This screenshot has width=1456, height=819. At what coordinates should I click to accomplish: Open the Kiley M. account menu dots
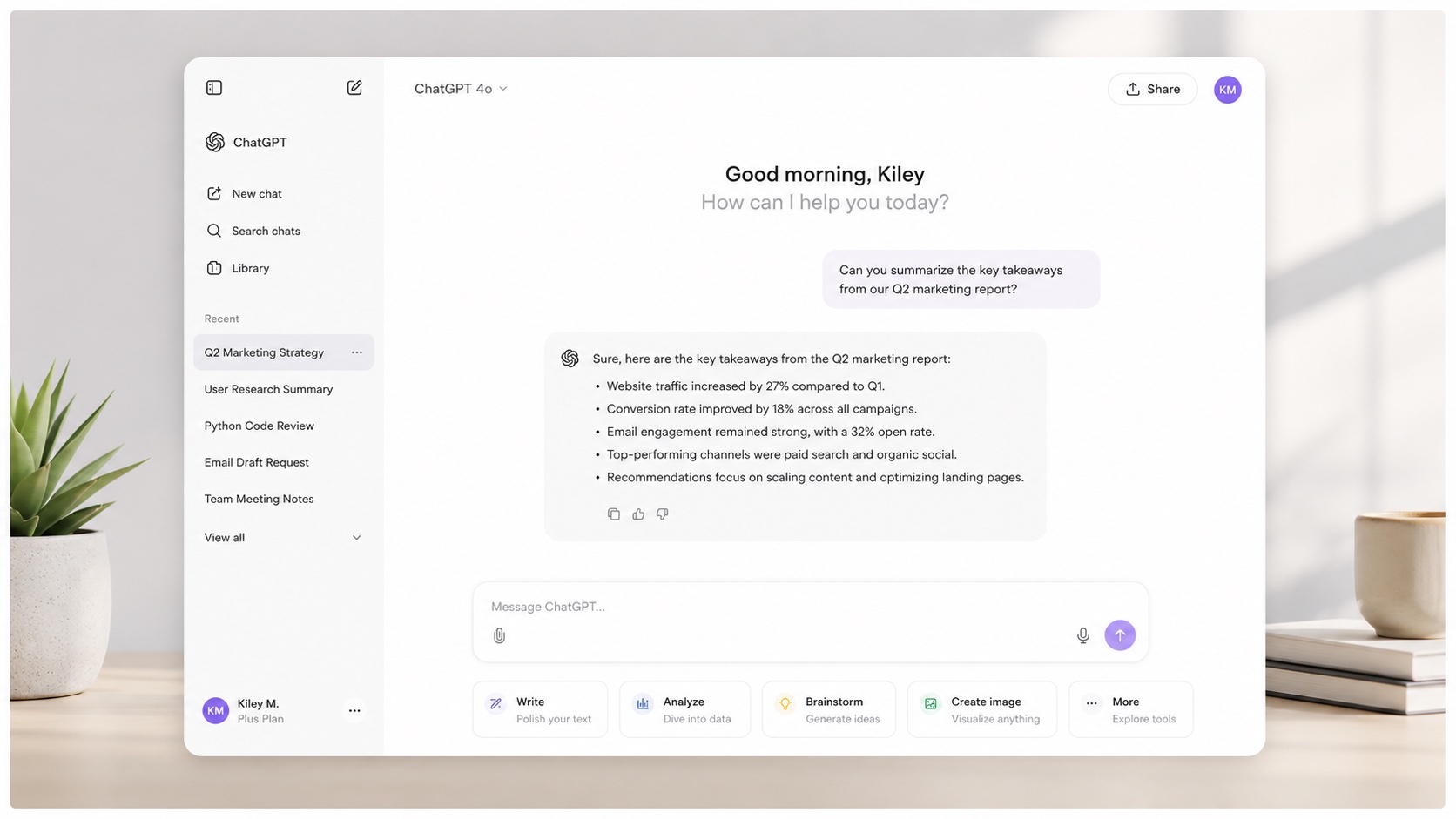tap(354, 711)
